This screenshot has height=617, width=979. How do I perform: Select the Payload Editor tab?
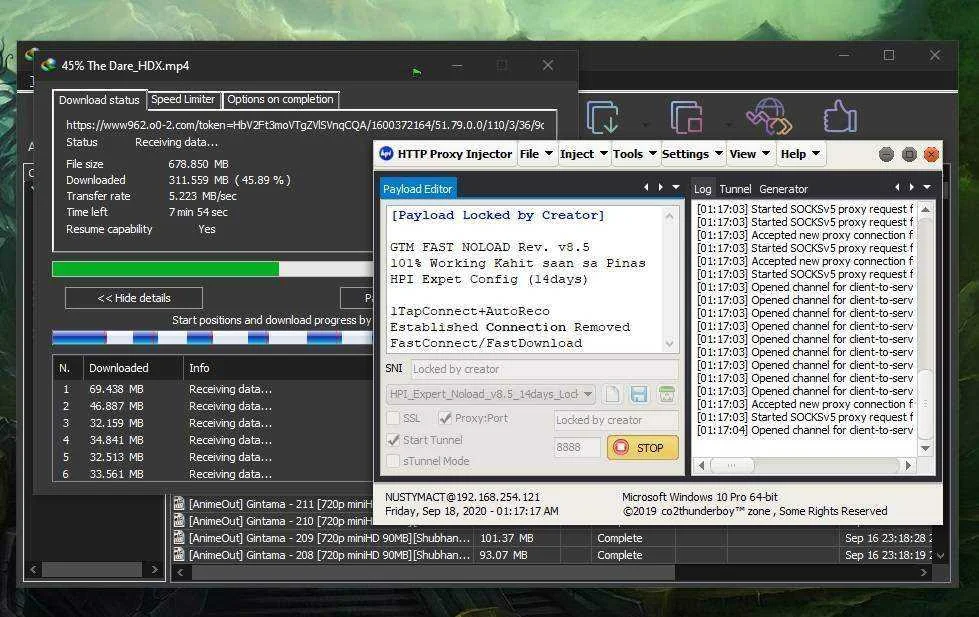[418, 189]
